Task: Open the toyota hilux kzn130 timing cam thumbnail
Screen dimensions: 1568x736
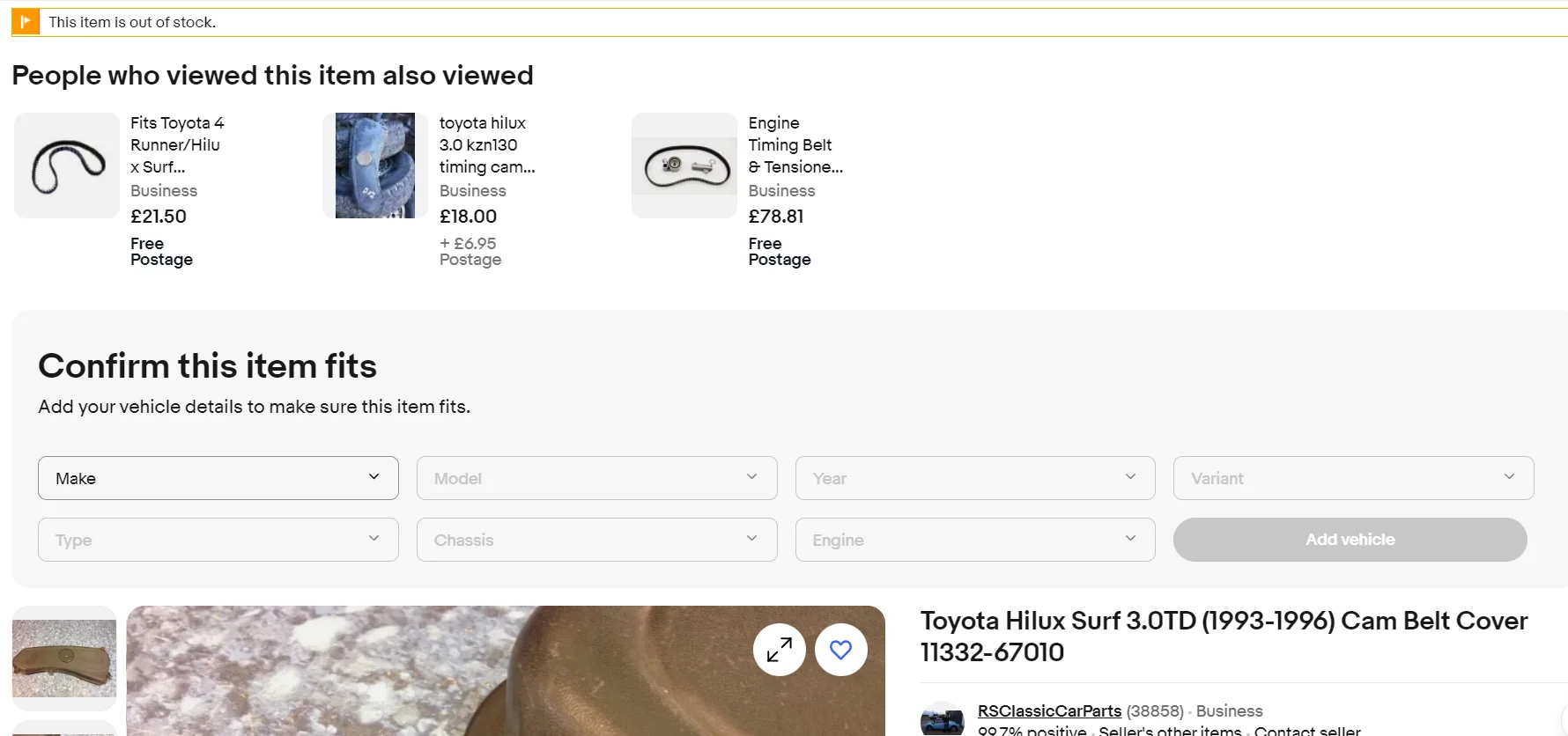Action: (375, 166)
